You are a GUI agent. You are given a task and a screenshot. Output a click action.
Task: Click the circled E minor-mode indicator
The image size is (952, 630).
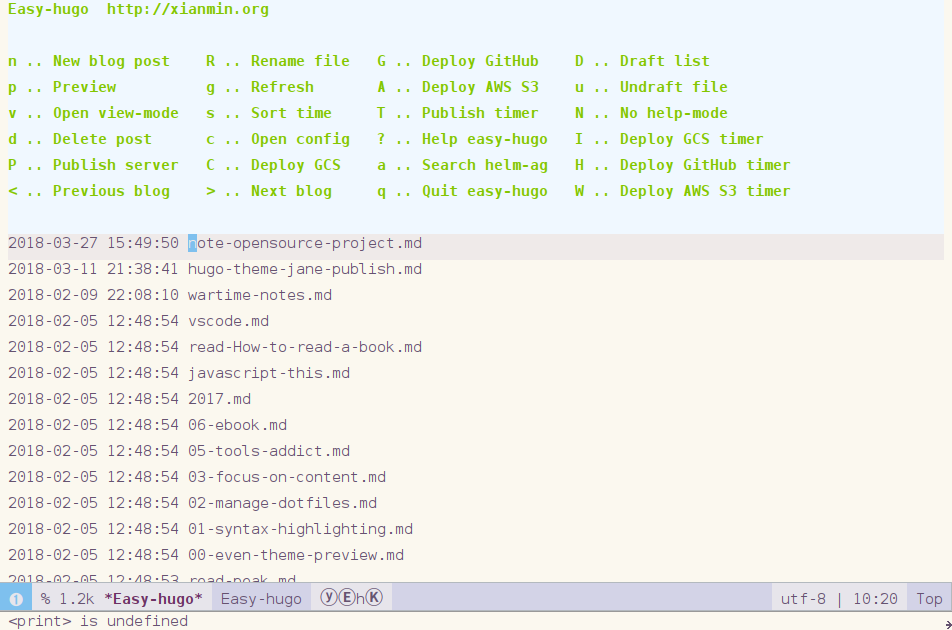tap(346, 598)
